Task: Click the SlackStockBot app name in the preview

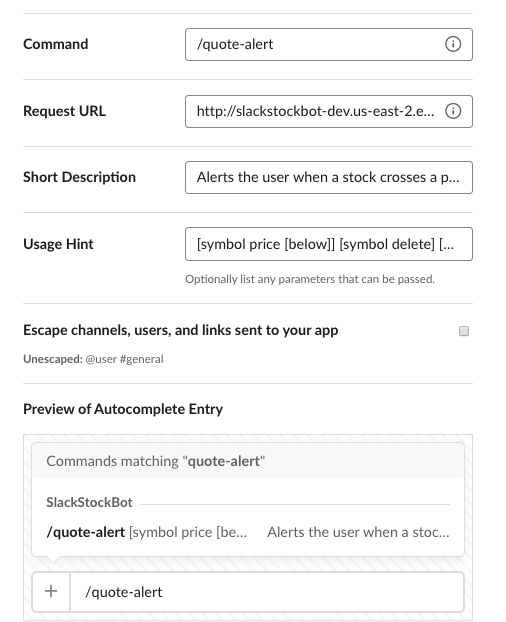Action: coord(89,503)
